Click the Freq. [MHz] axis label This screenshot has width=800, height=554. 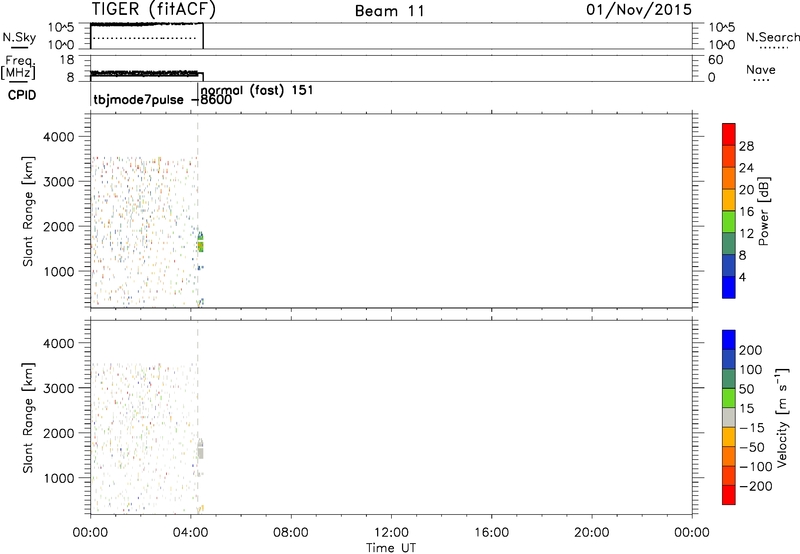point(18,68)
